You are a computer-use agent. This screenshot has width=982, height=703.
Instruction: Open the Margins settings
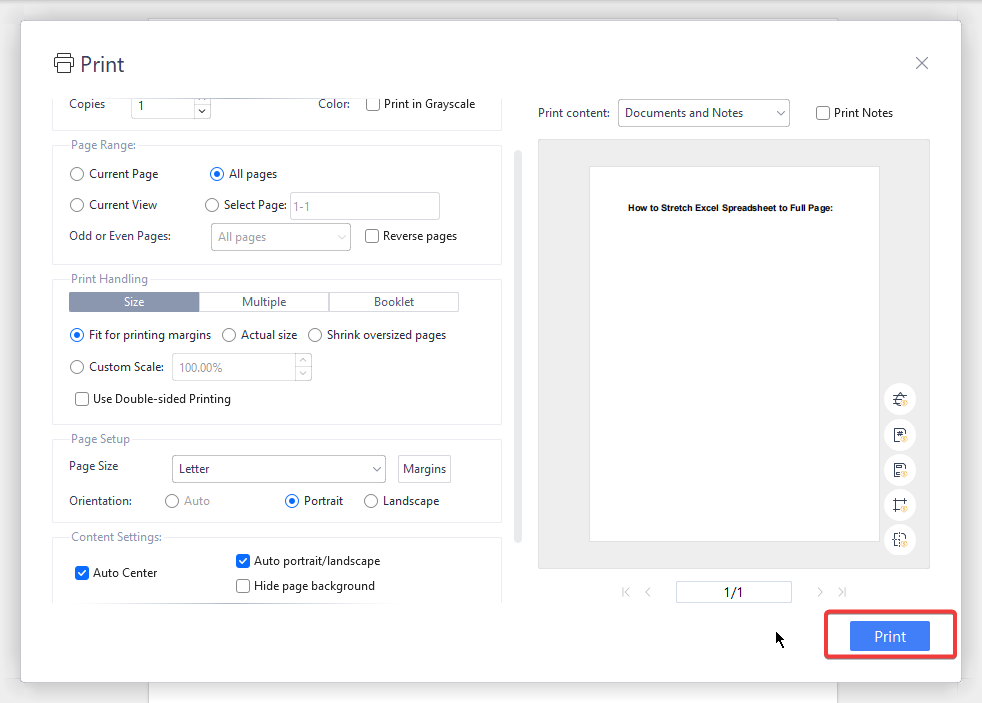(423, 468)
